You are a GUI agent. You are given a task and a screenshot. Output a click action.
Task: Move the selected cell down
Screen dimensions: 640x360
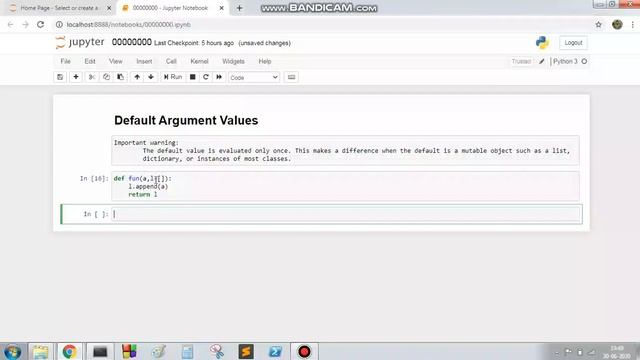(151, 77)
